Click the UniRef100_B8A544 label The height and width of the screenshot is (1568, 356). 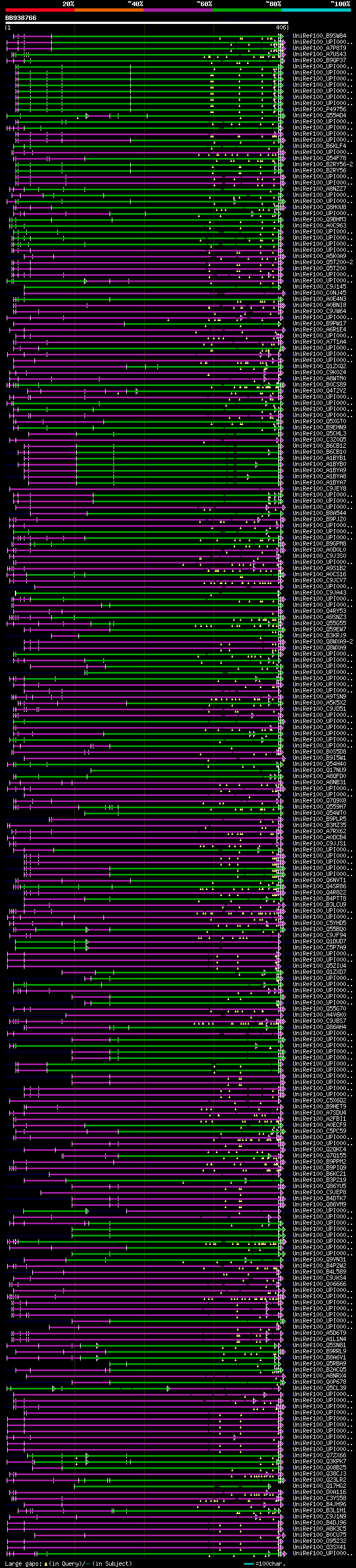tap(319, 513)
